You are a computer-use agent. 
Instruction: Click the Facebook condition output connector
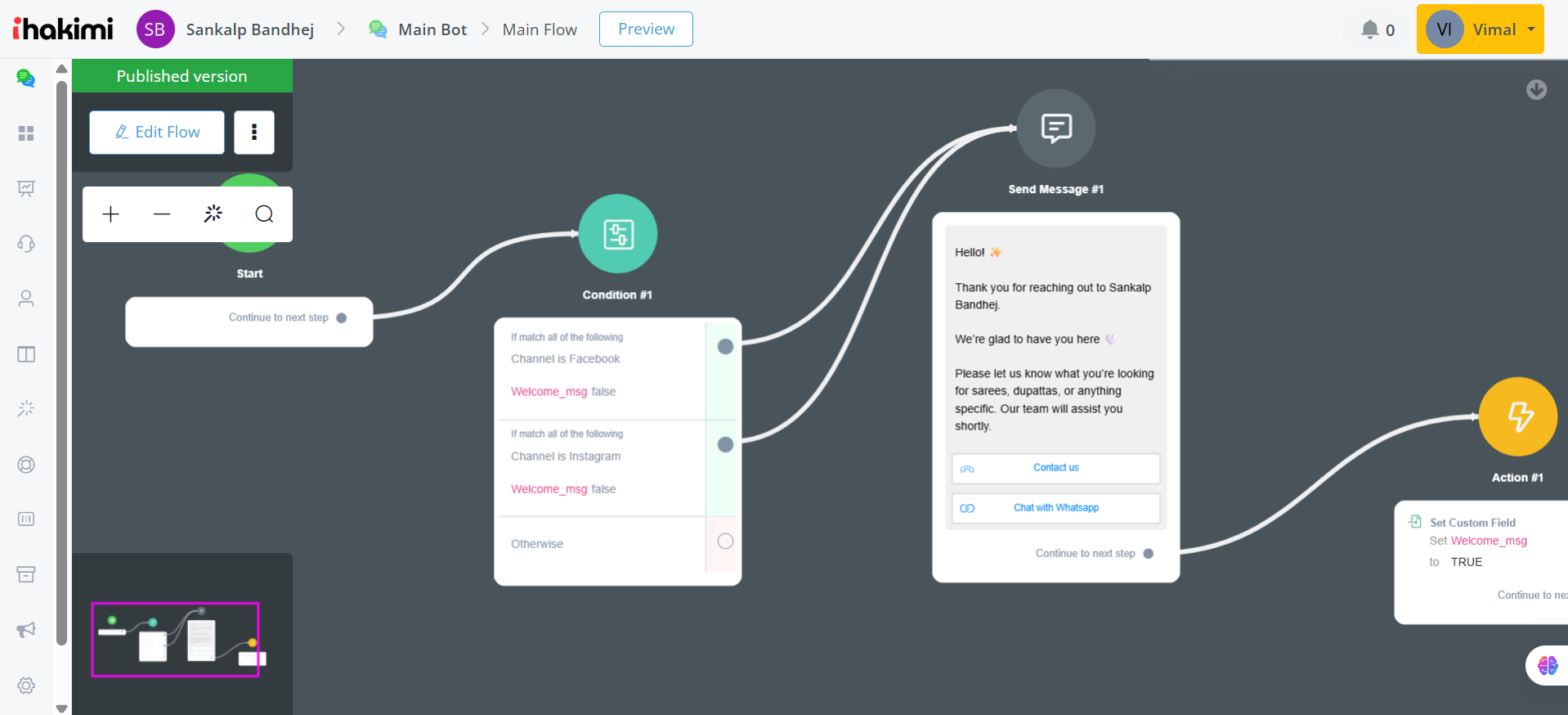coord(725,347)
